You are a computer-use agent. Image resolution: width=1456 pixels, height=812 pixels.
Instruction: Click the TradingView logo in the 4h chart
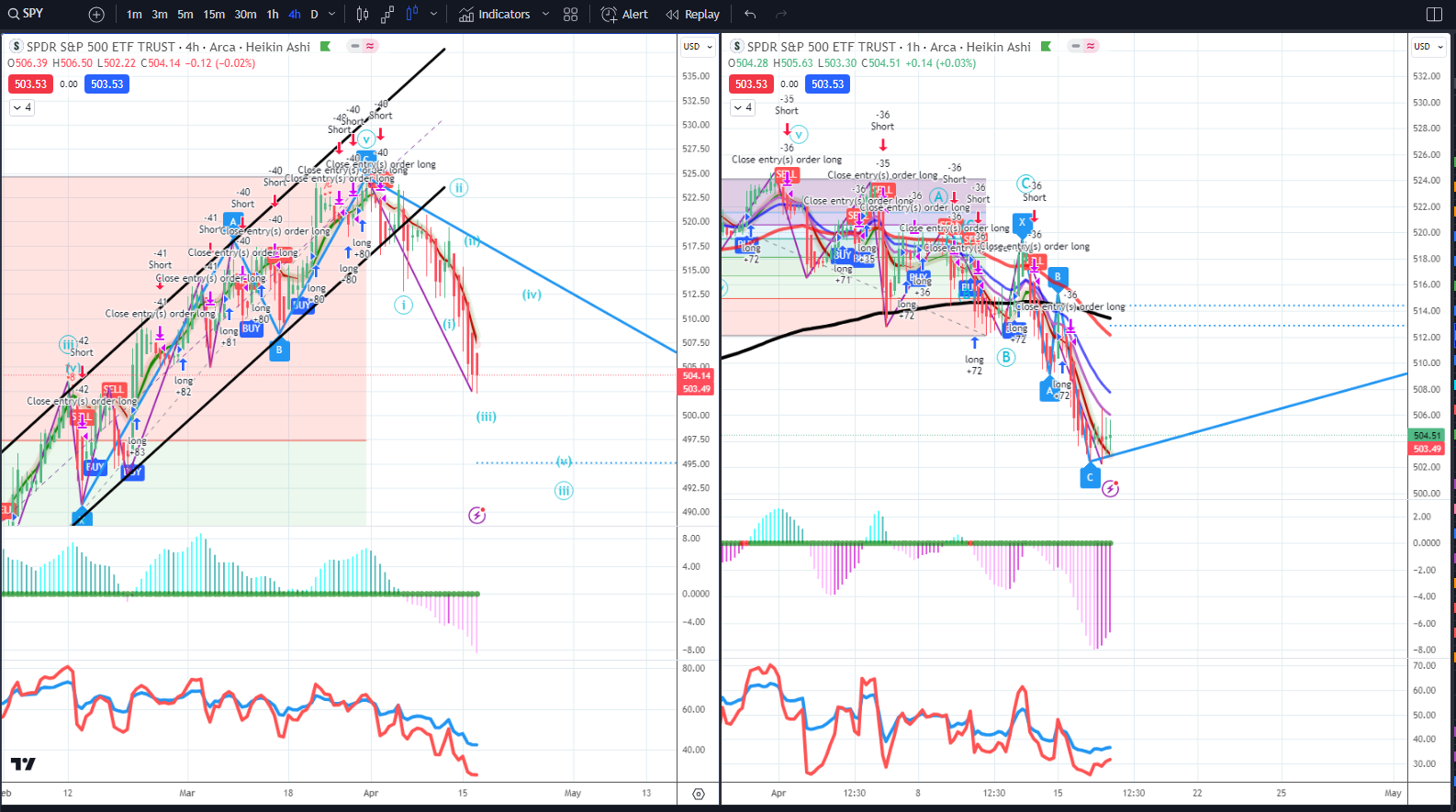pyautogui.click(x=23, y=763)
